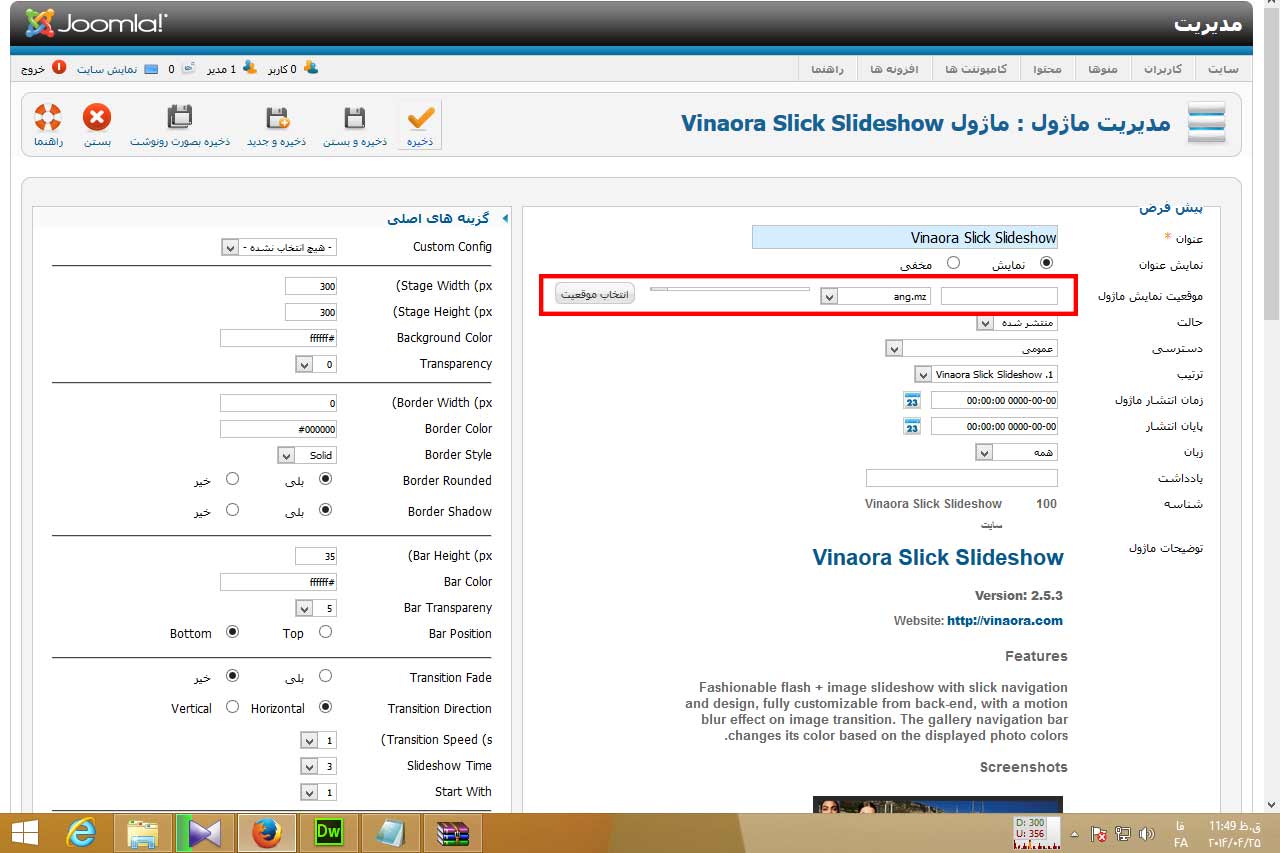Open calendar for پایان انتشار date
This screenshot has height=853, width=1280.
click(911, 426)
